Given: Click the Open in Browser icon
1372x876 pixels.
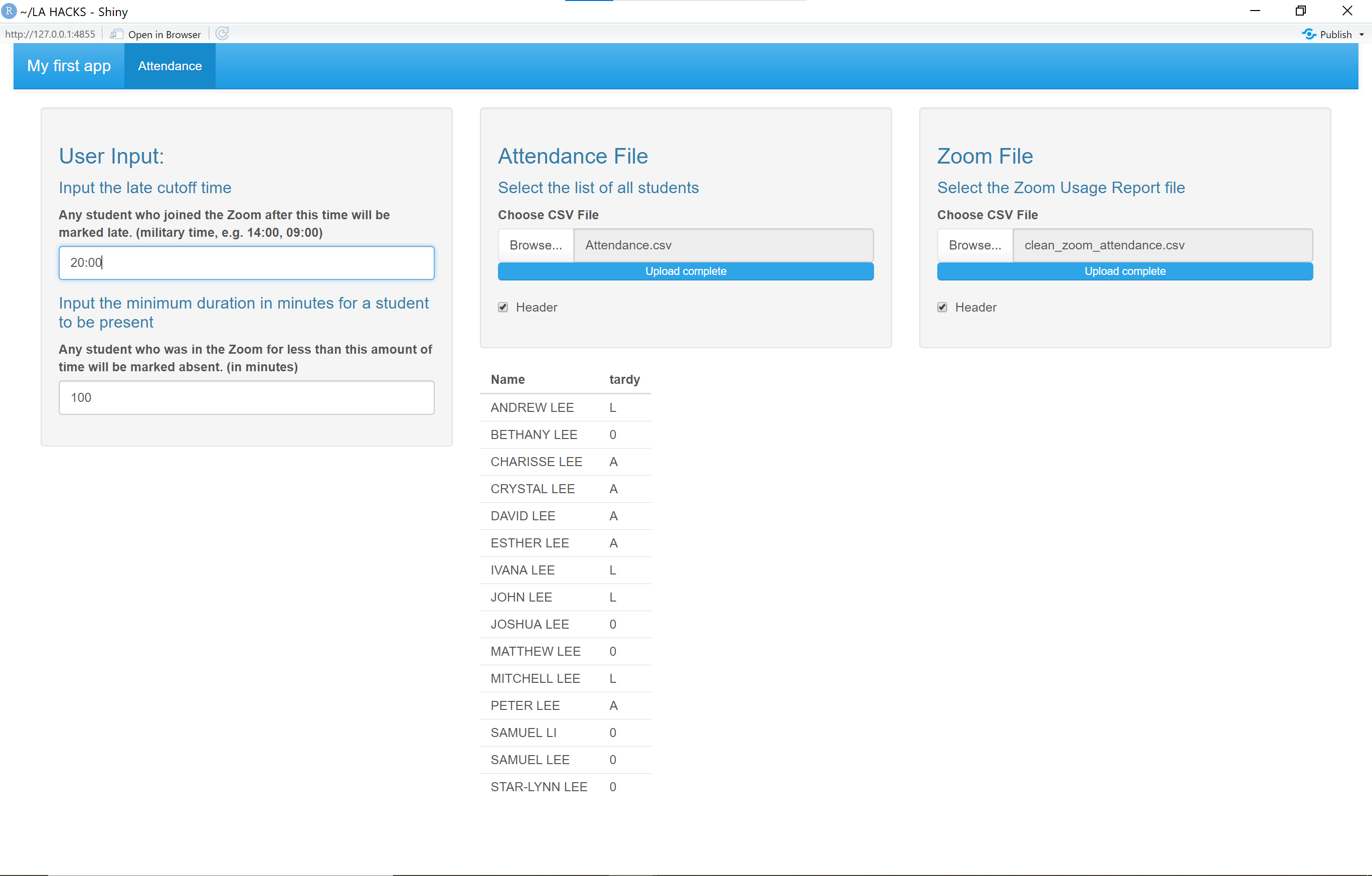Looking at the screenshot, I should 116,34.
